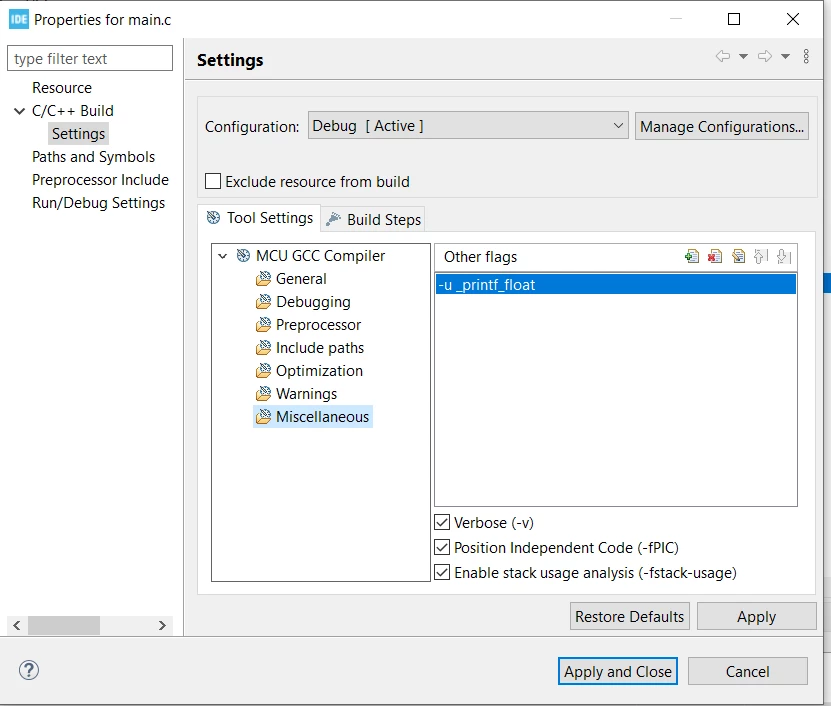Edit the selected flag in Other flags
This screenshot has height=706, width=831.
point(738,257)
